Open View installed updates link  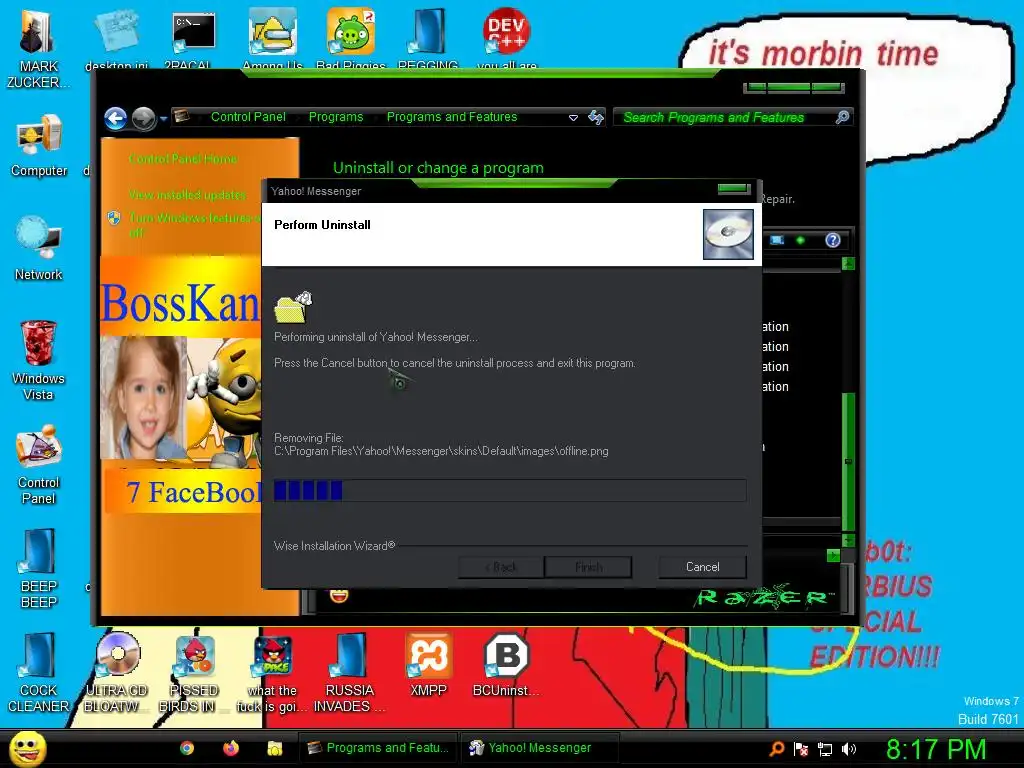187,195
